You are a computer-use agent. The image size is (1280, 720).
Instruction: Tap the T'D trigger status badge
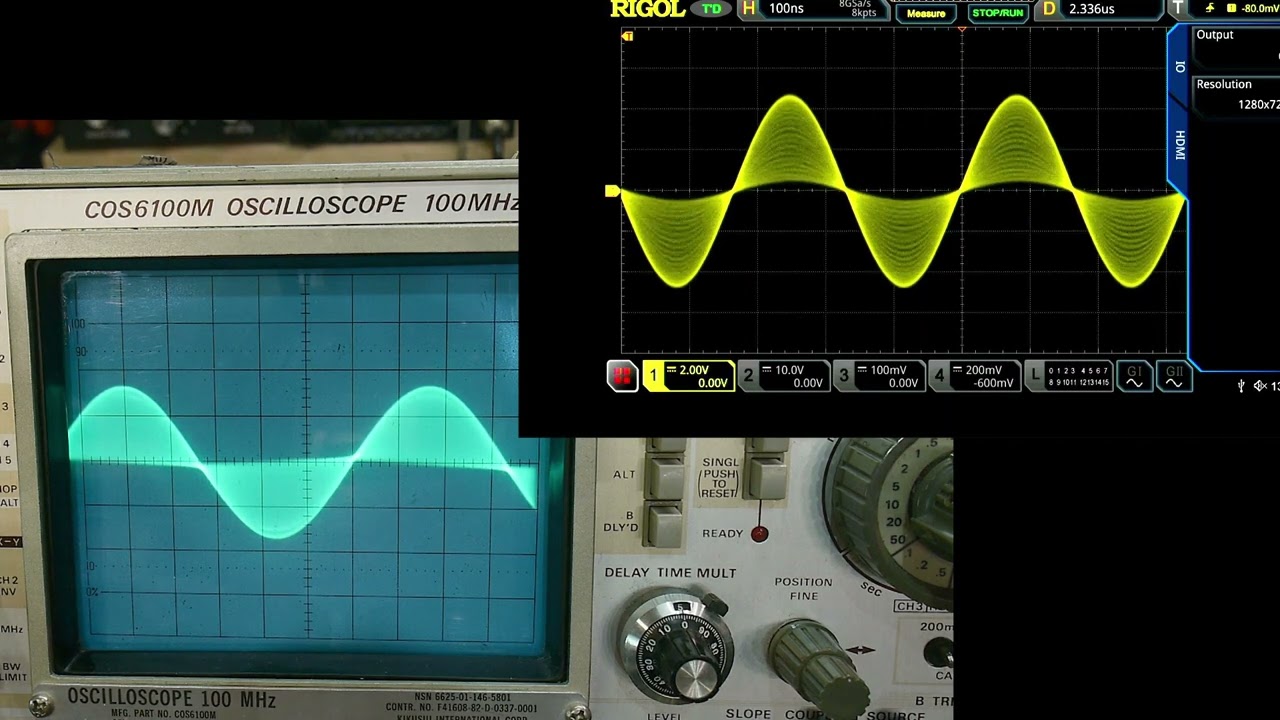[x=711, y=9]
